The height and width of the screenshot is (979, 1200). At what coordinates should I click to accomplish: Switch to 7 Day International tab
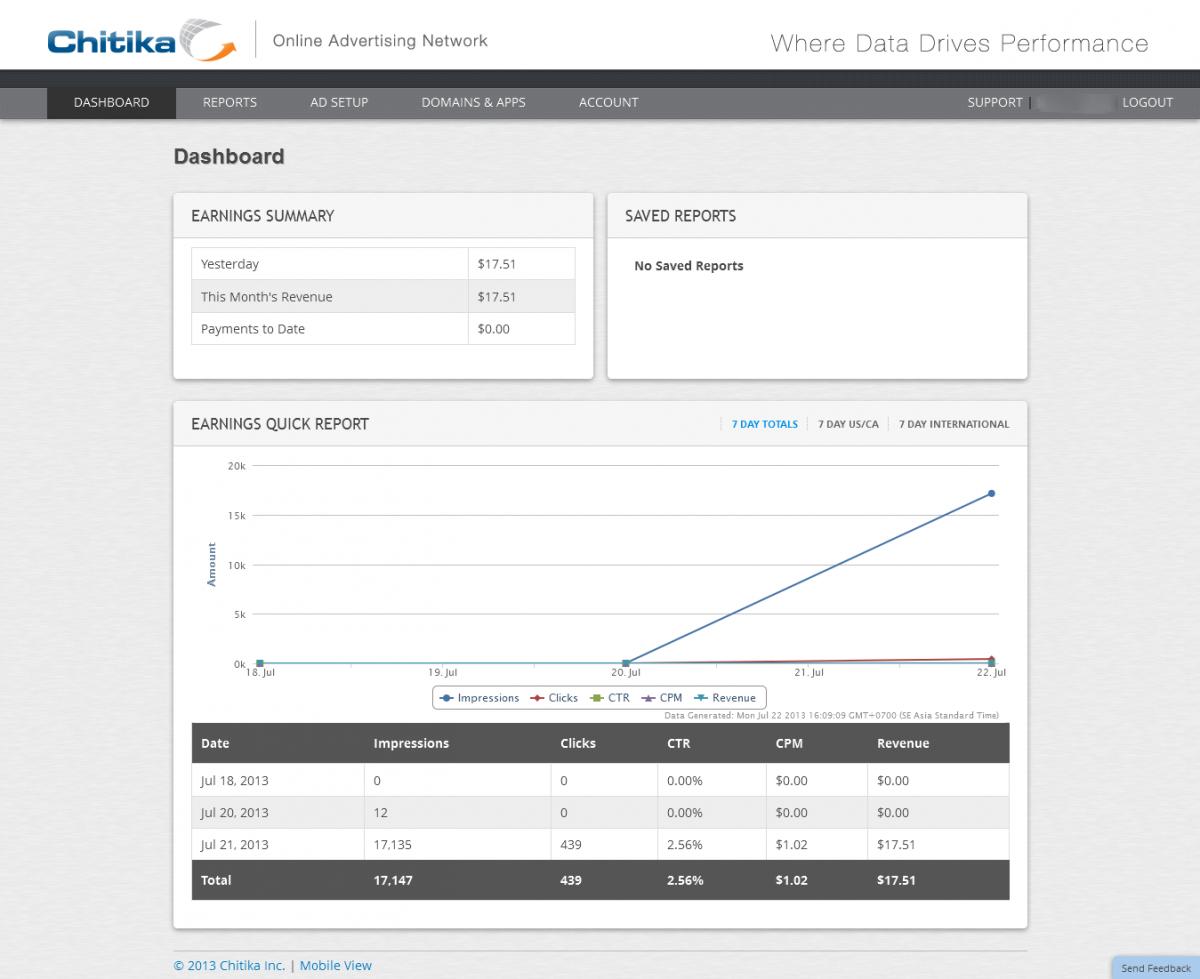click(954, 424)
